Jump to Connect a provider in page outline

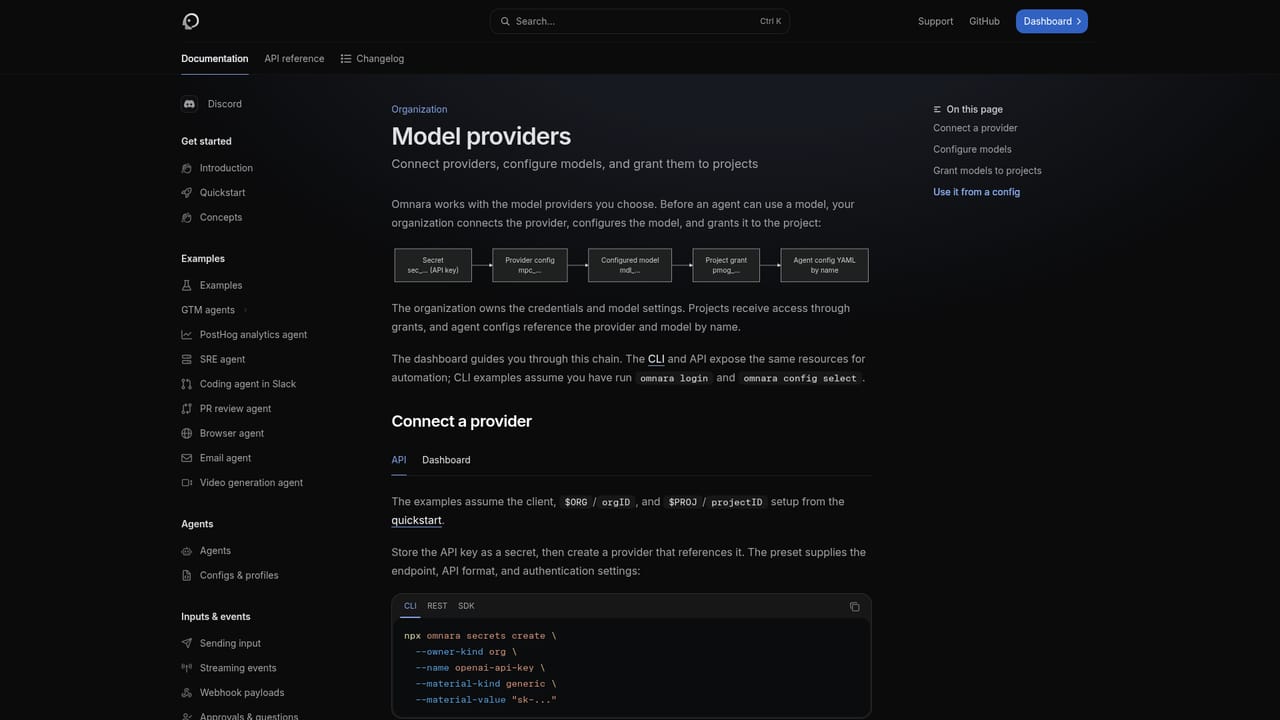[975, 128]
